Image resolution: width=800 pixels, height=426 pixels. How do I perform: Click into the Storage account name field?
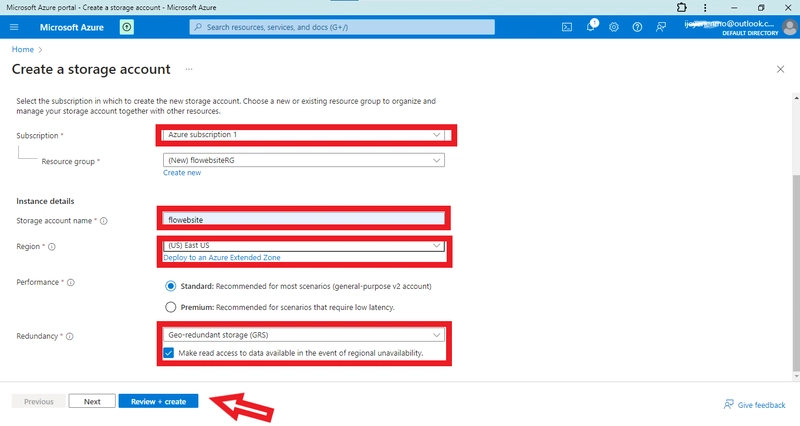(304, 219)
